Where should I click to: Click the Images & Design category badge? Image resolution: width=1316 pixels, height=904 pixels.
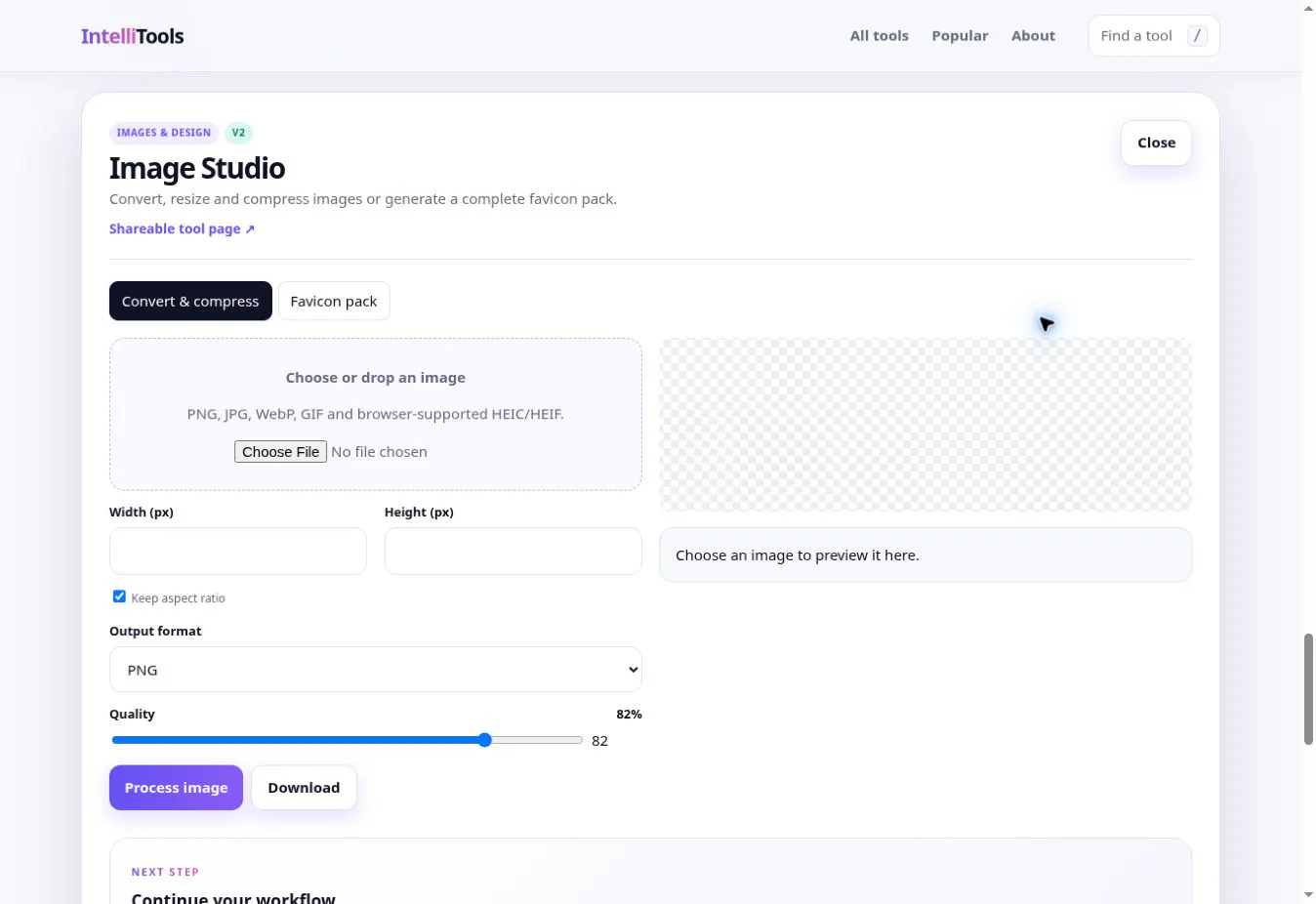(164, 133)
